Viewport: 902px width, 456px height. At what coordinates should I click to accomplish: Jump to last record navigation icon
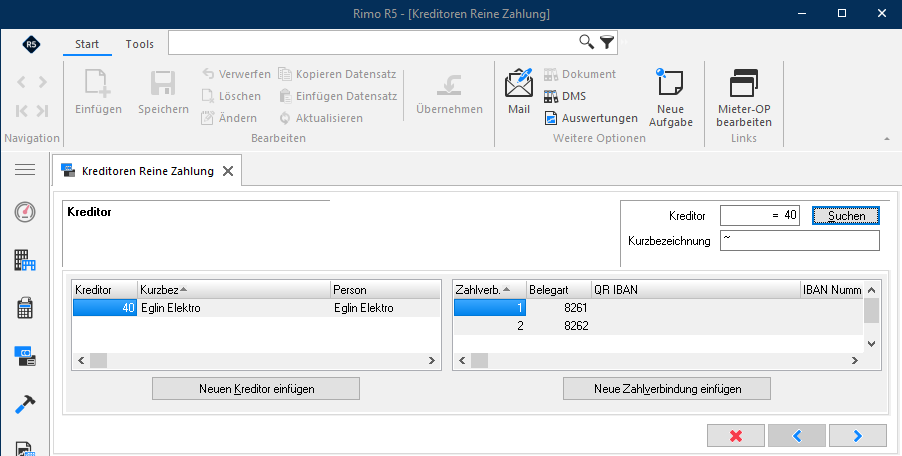coord(42,111)
